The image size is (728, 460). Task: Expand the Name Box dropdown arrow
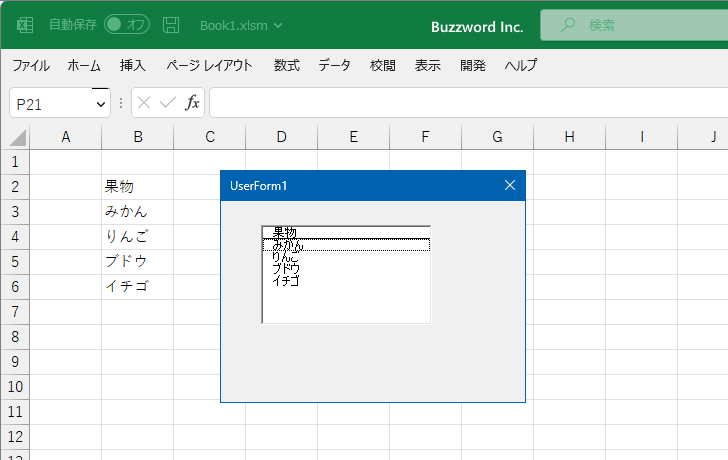click(x=101, y=104)
